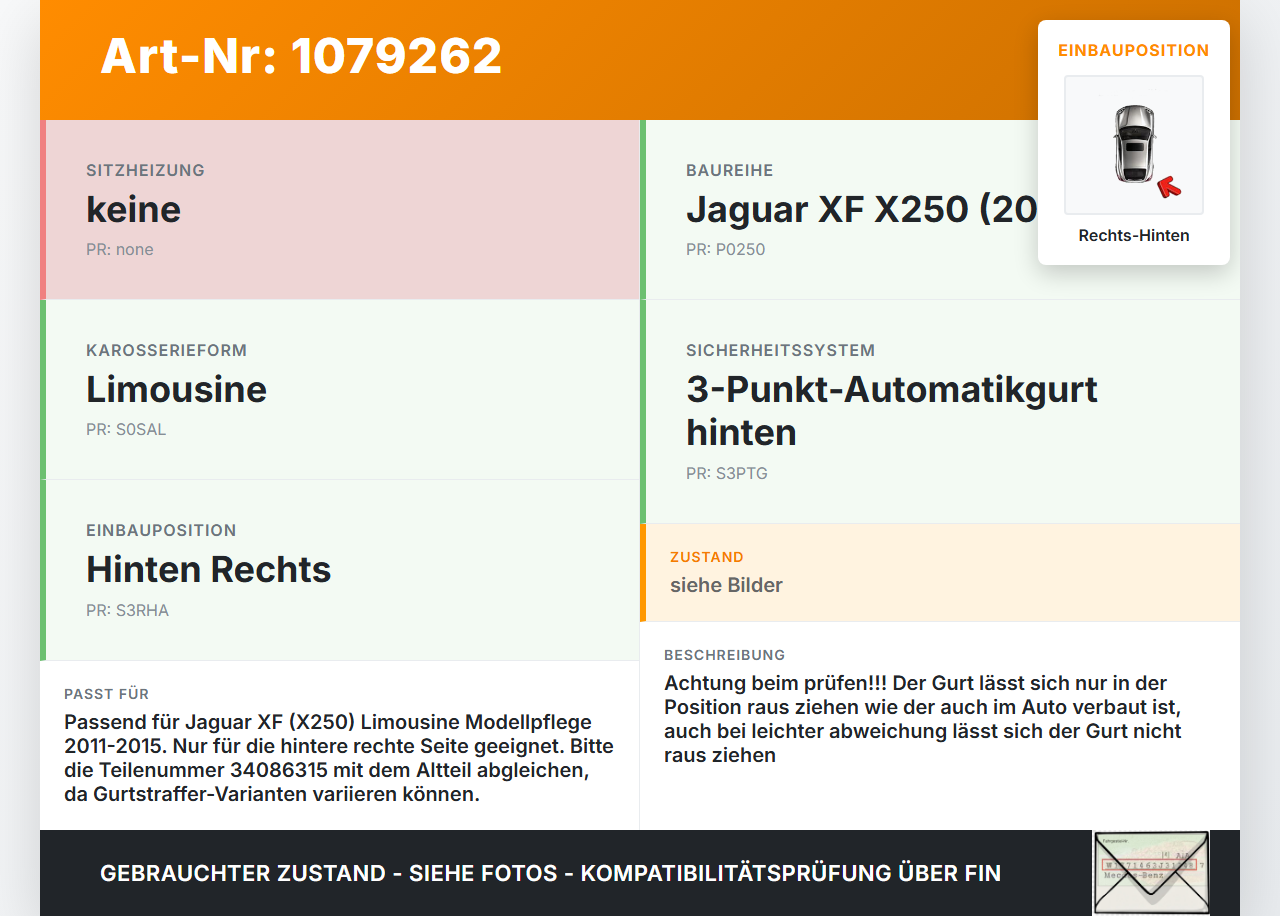Image resolution: width=1280 pixels, height=916 pixels.
Task: Click the car position image in Einbauposition card
Action: (1134, 145)
